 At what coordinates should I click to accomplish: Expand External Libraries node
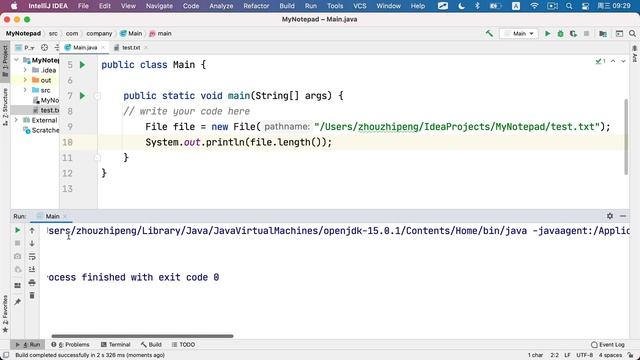(16, 120)
